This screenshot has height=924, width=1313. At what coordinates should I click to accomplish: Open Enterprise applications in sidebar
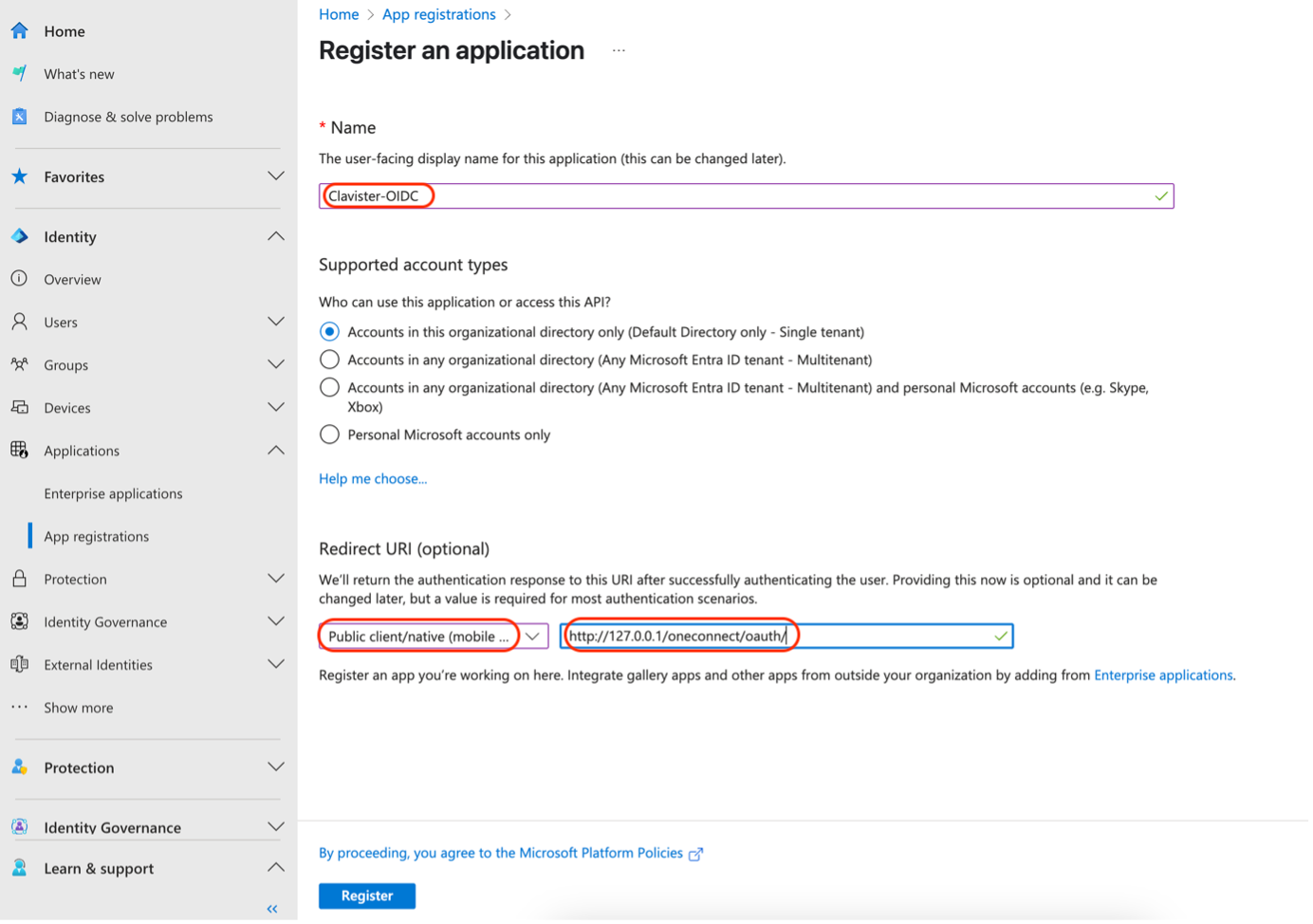(113, 493)
